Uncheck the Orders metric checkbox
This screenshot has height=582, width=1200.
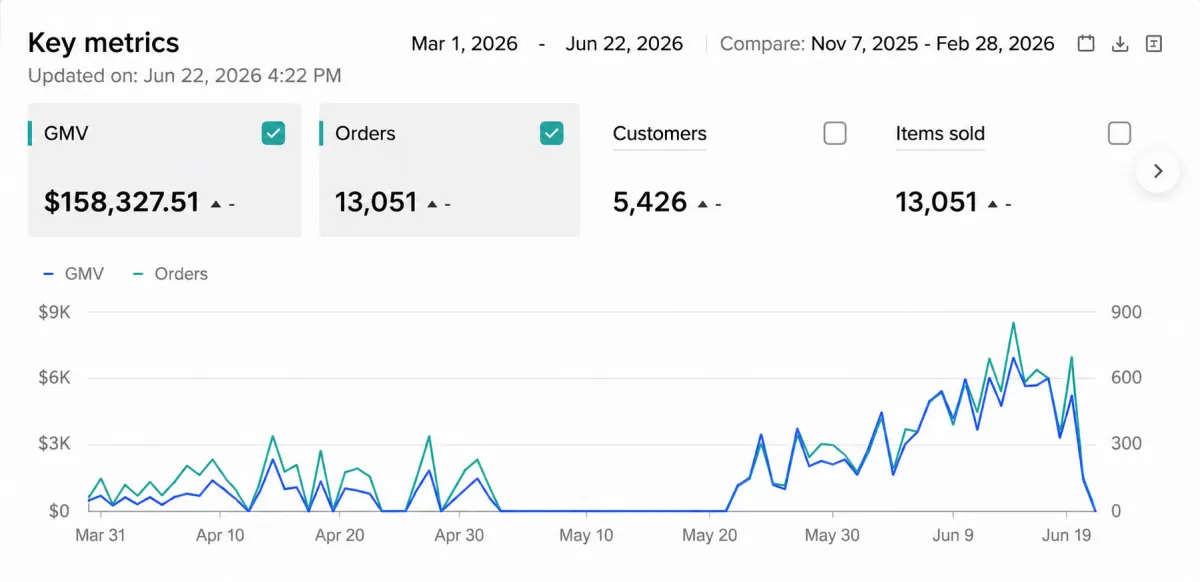pos(551,133)
